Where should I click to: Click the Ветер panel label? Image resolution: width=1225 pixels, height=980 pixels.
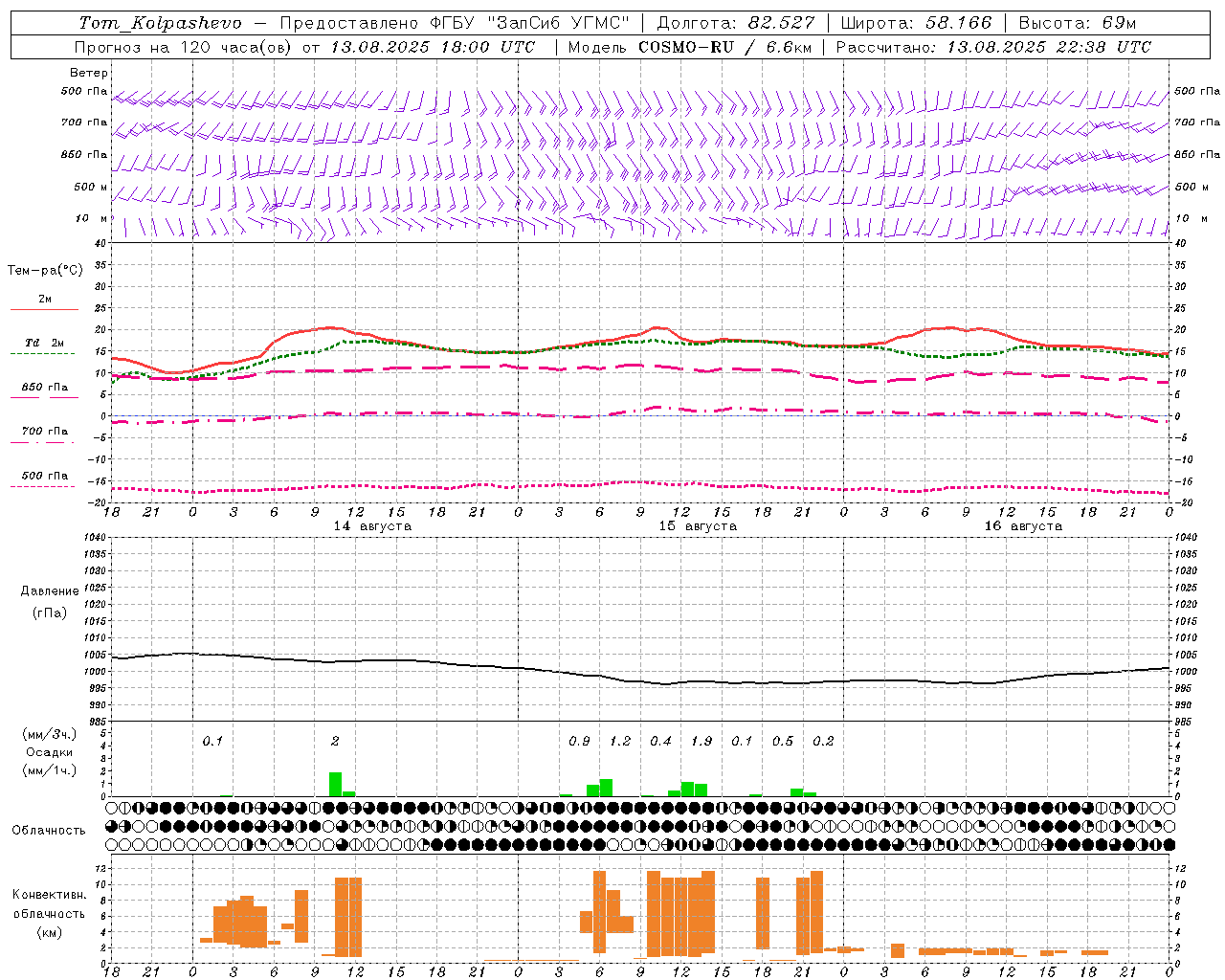click(x=89, y=73)
